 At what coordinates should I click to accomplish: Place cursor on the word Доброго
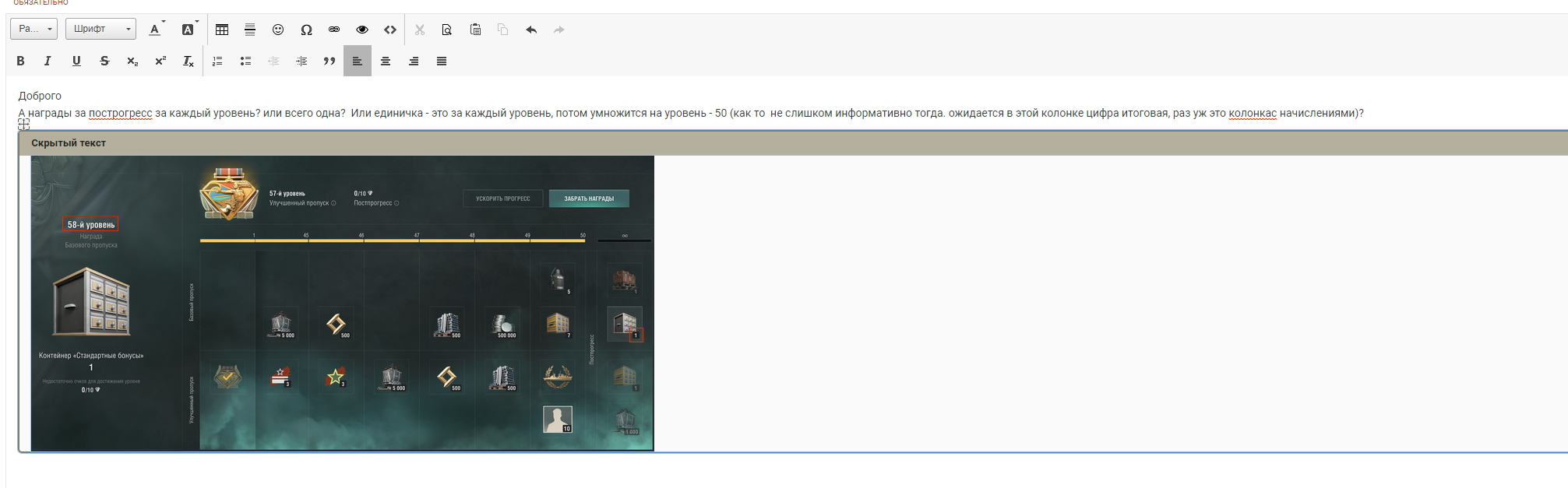pos(40,96)
